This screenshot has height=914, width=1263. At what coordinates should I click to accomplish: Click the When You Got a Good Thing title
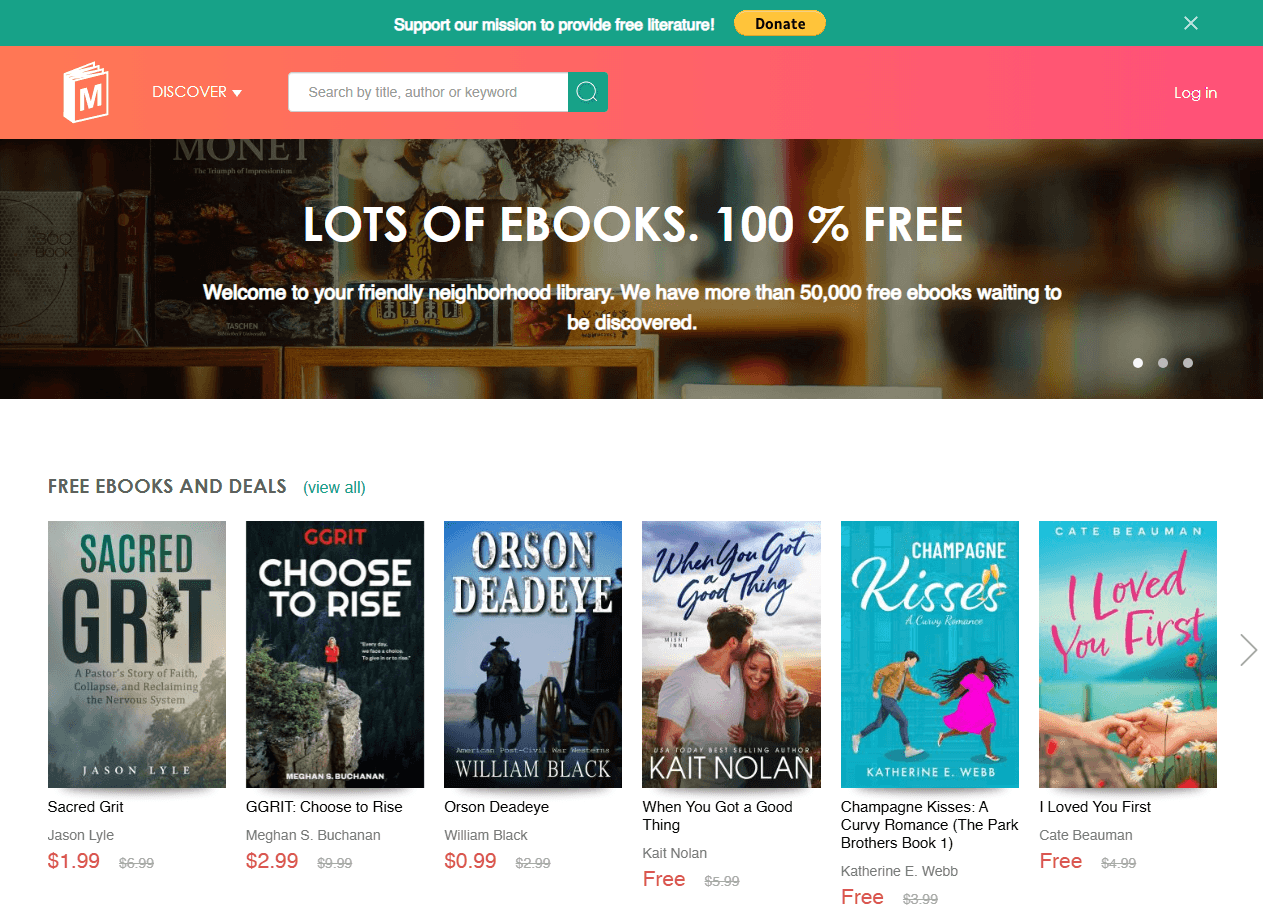[718, 816]
